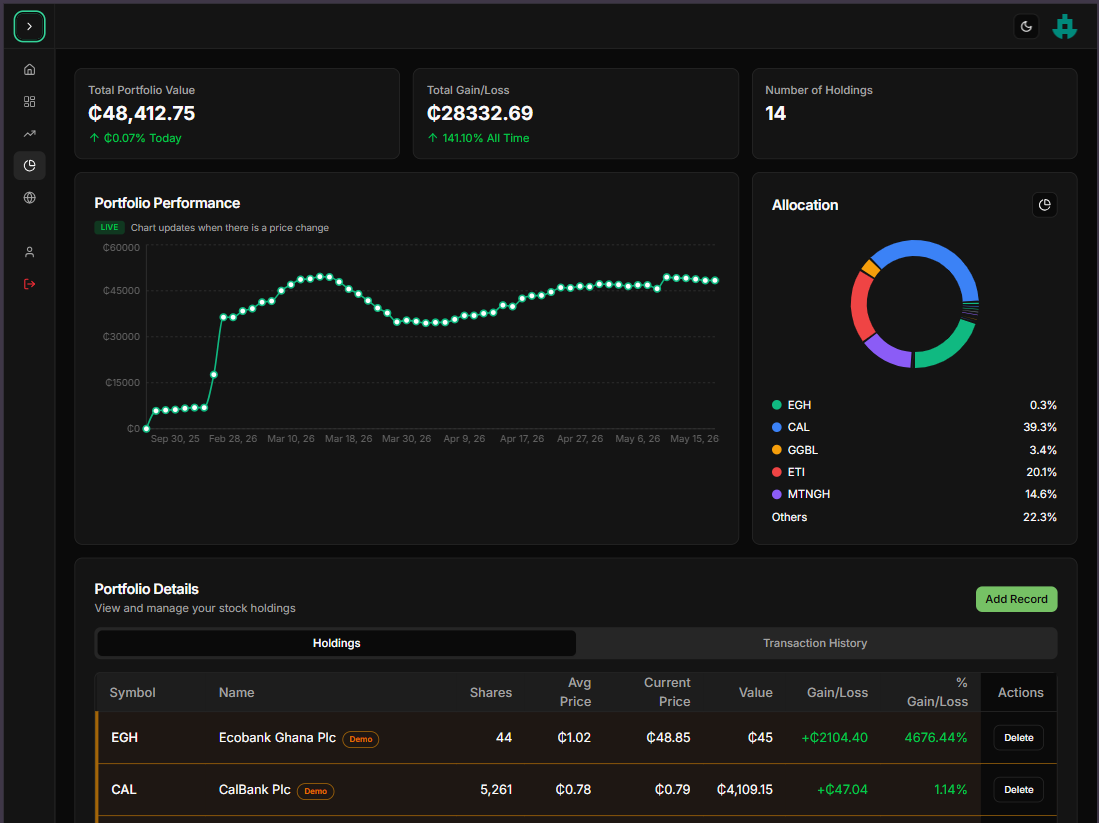This screenshot has width=1099, height=823.
Task: Click the Allocation heading
Action: coord(805,205)
